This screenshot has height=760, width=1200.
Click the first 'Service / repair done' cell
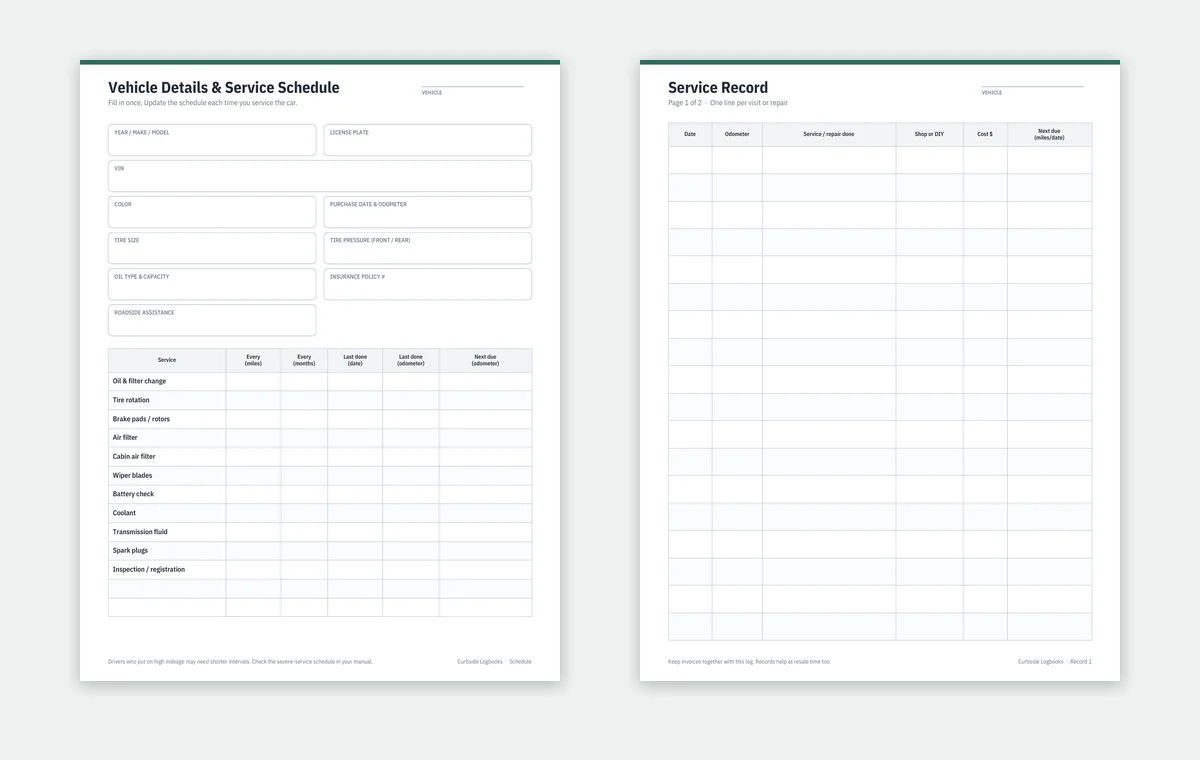[x=829, y=160]
